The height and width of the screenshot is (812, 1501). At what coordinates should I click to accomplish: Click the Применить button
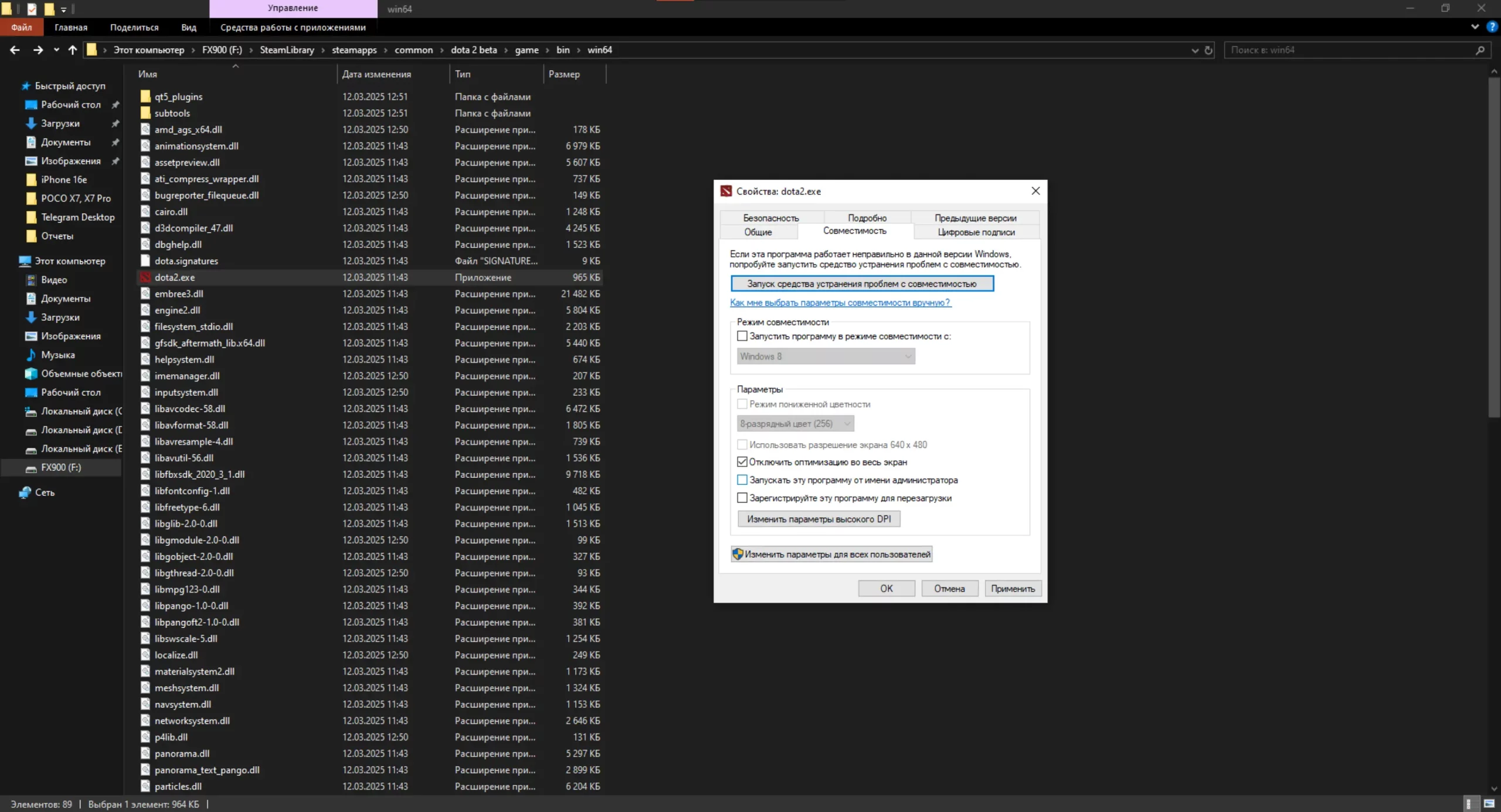(1013, 589)
